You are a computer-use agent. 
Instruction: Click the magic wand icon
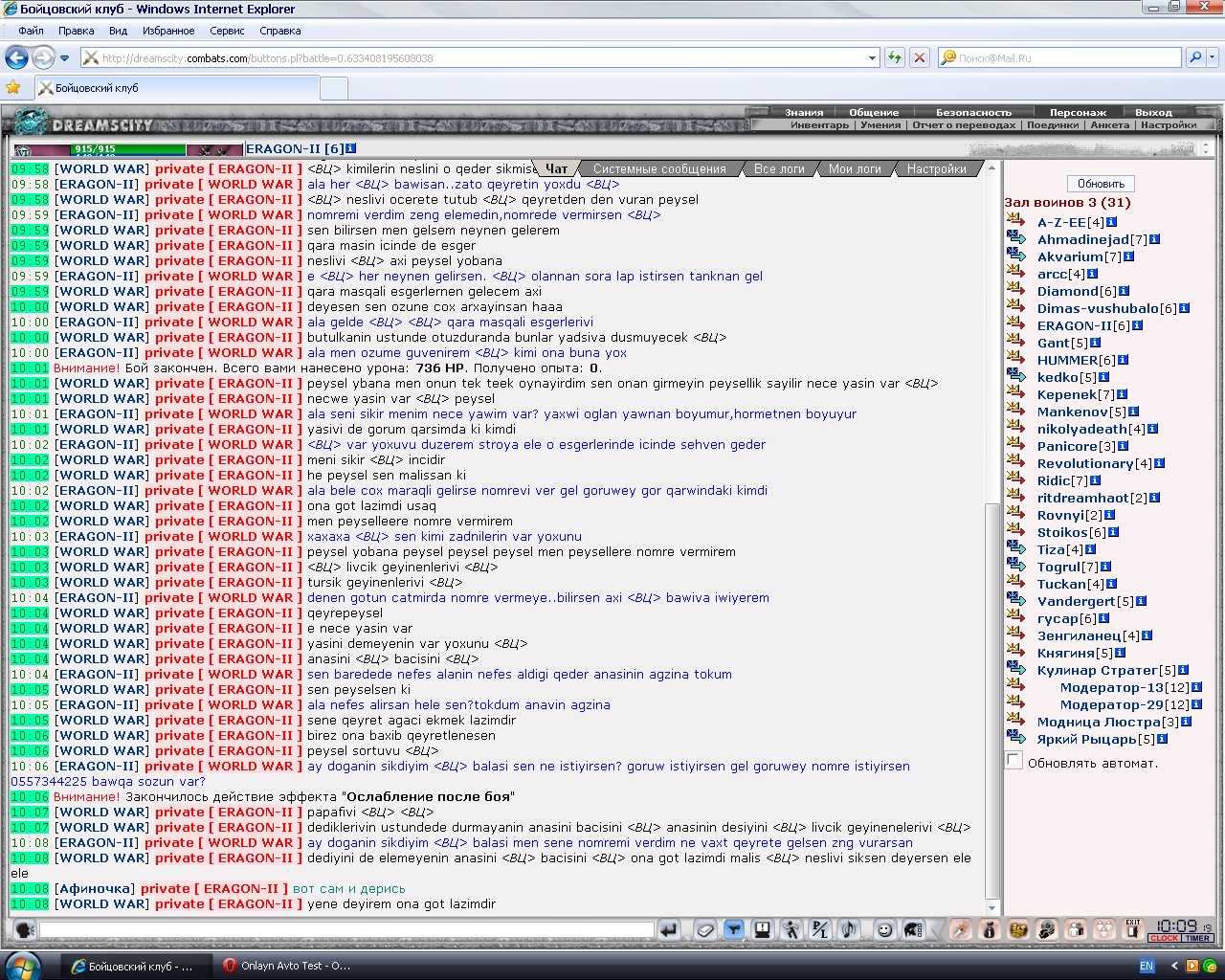(x=960, y=929)
